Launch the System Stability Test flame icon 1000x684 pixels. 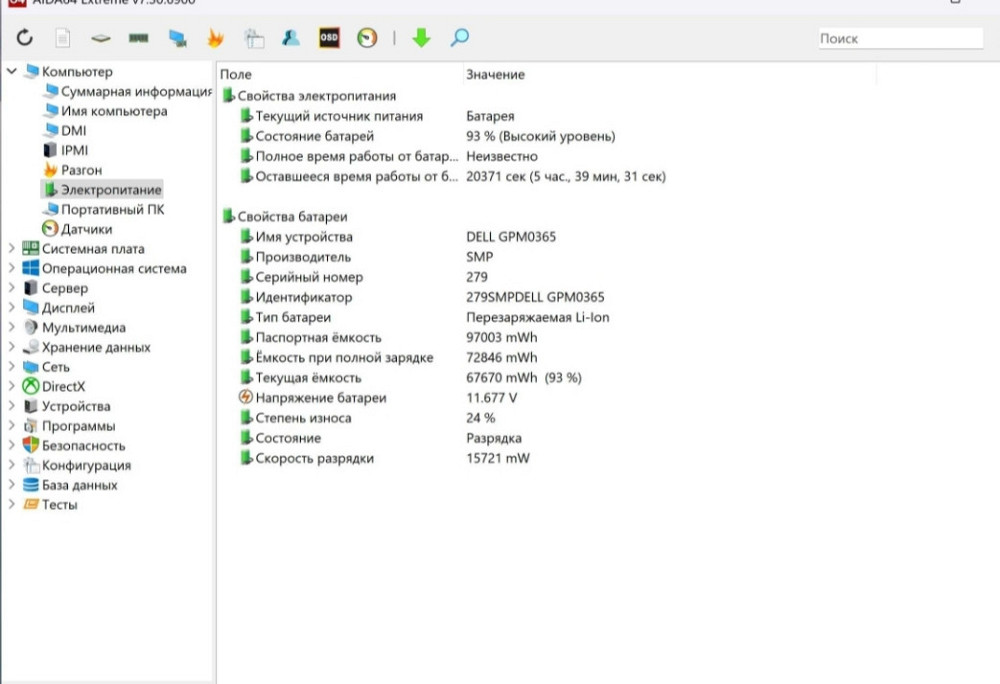coord(217,38)
